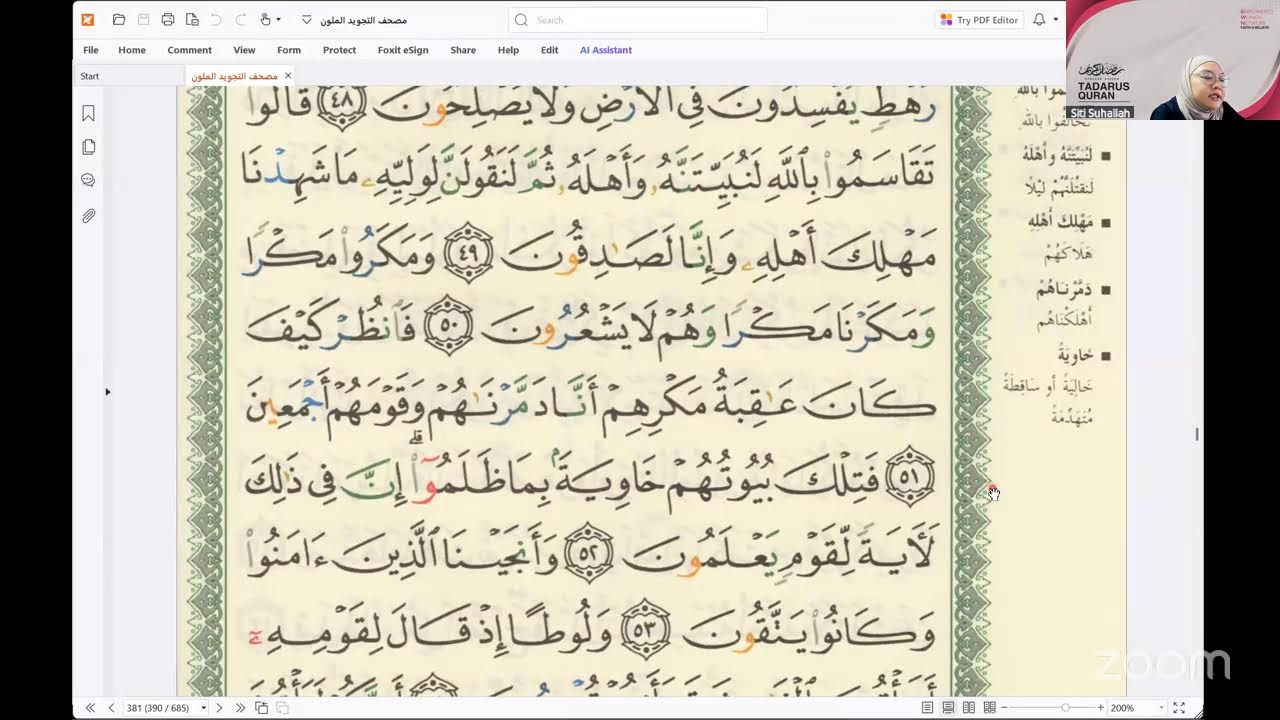Image resolution: width=1280 pixels, height=720 pixels.
Task: Open the page number dropdown showing 381
Action: tap(204, 708)
